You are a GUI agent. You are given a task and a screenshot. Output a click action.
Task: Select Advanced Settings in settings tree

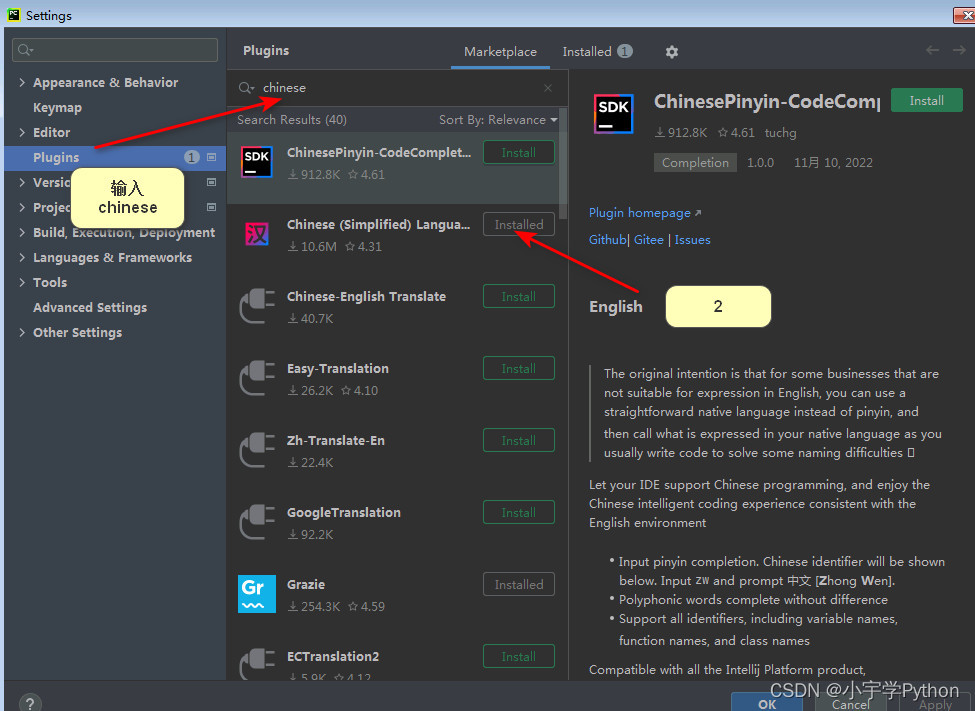coord(90,307)
